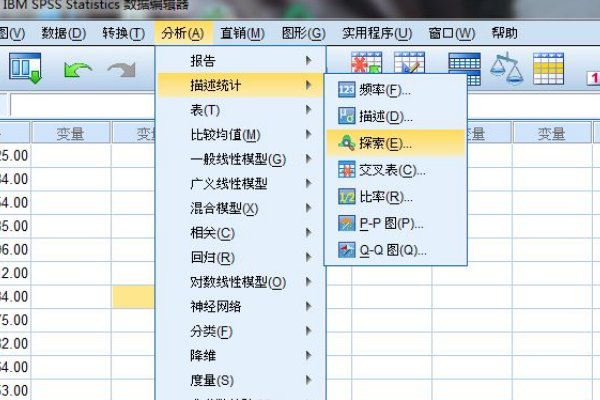Select 分类(F) menu entry
This screenshot has width=600, height=400.
pos(241,331)
